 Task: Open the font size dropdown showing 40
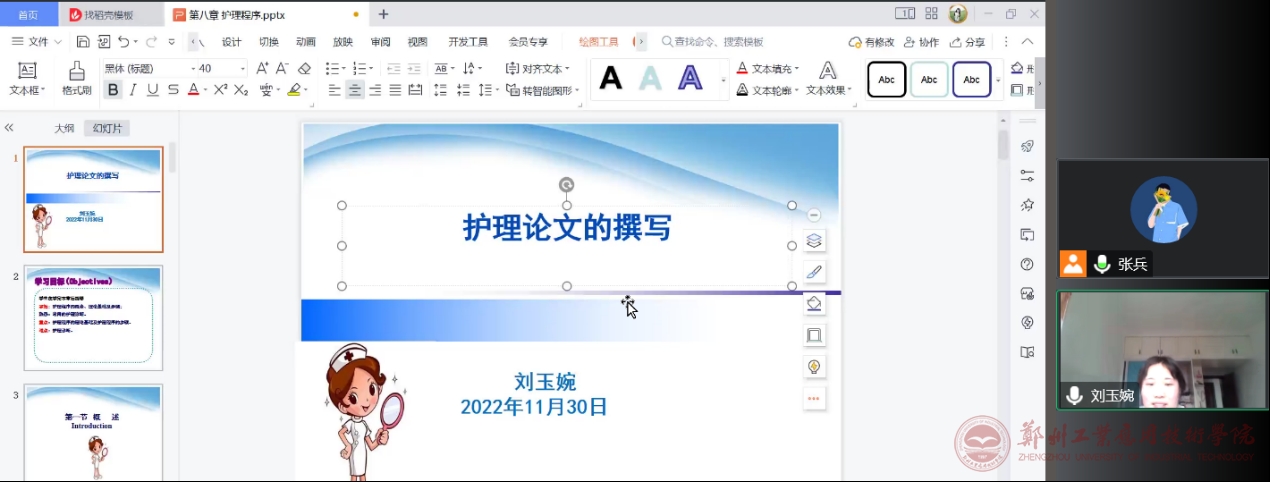click(243, 68)
